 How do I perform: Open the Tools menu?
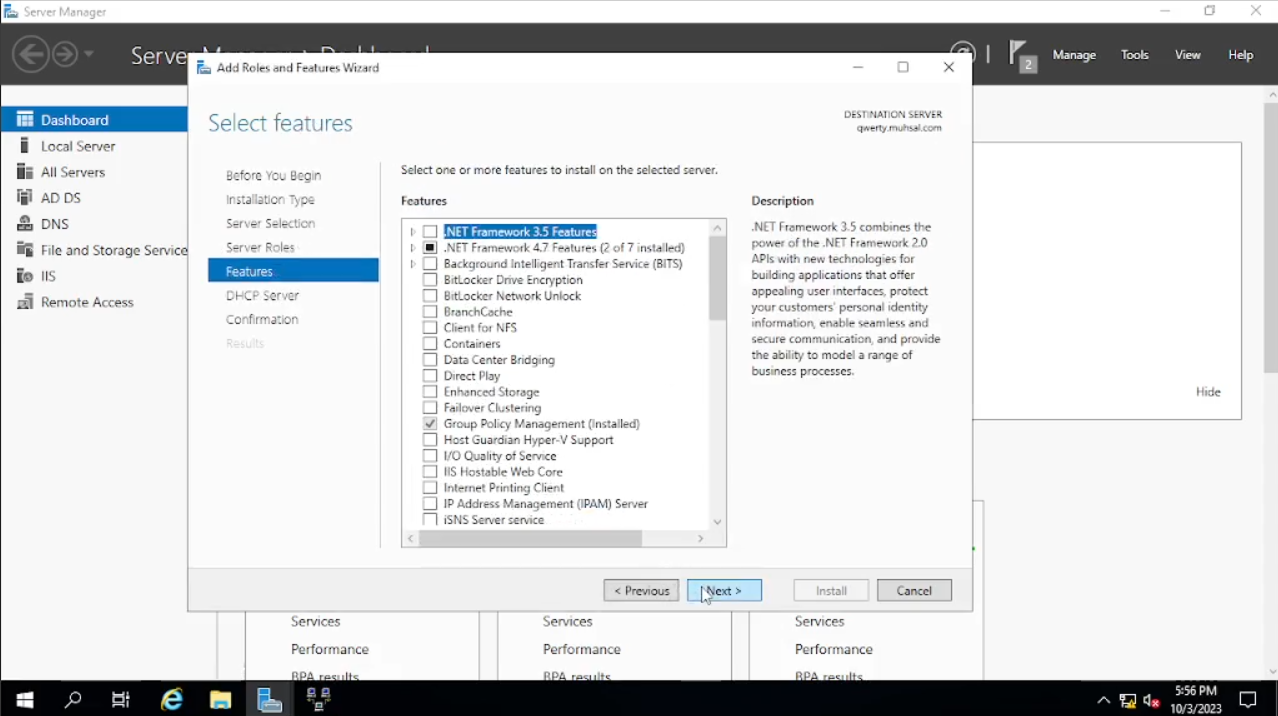(1134, 55)
